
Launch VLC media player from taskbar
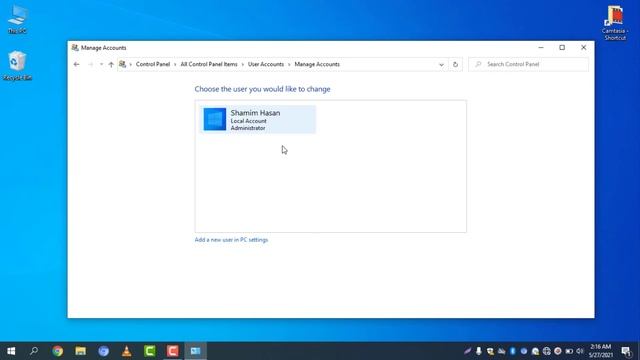click(x=127, y=351)
